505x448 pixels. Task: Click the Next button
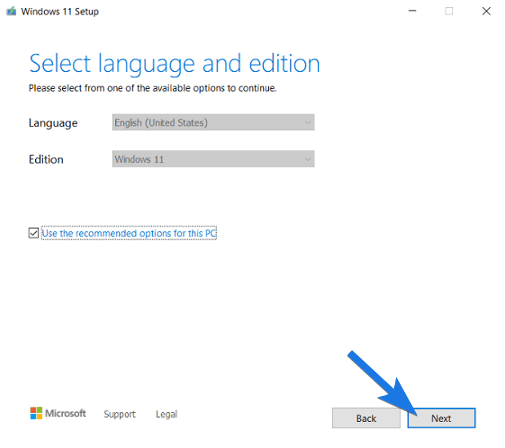[x=441, y=418]
